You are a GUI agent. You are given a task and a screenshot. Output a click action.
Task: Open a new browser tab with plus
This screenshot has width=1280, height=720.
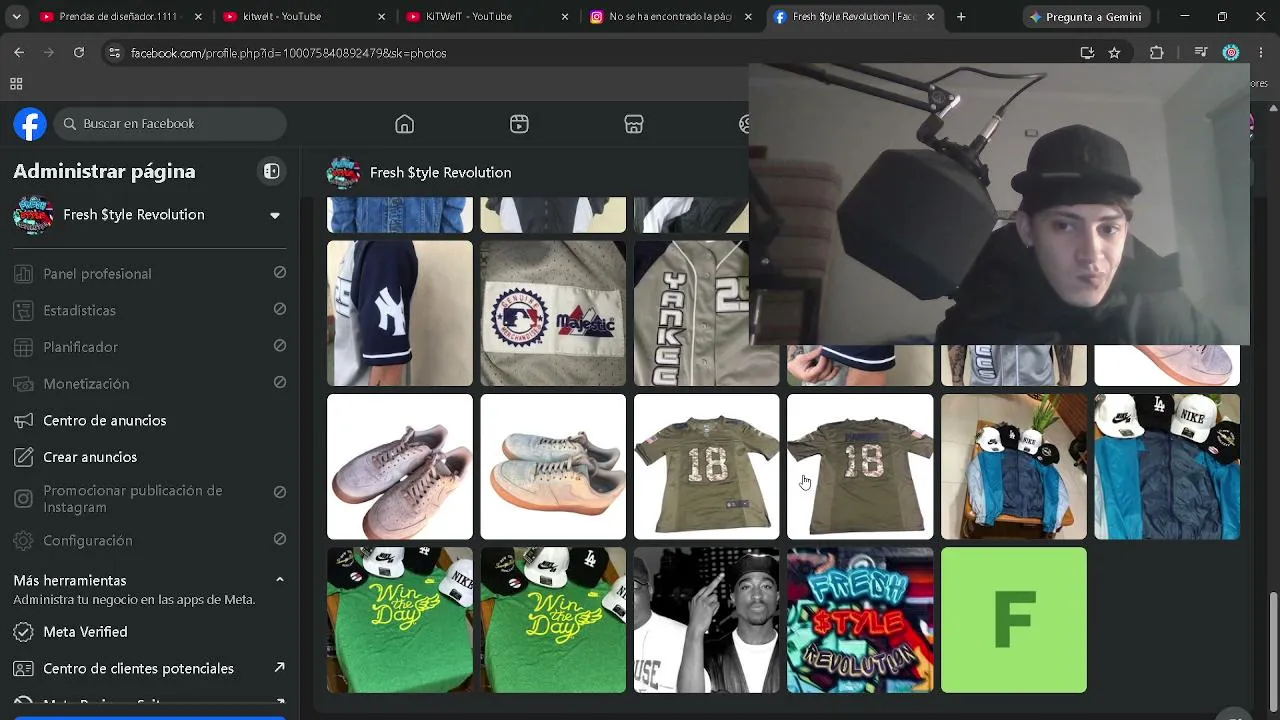point(961,17)
